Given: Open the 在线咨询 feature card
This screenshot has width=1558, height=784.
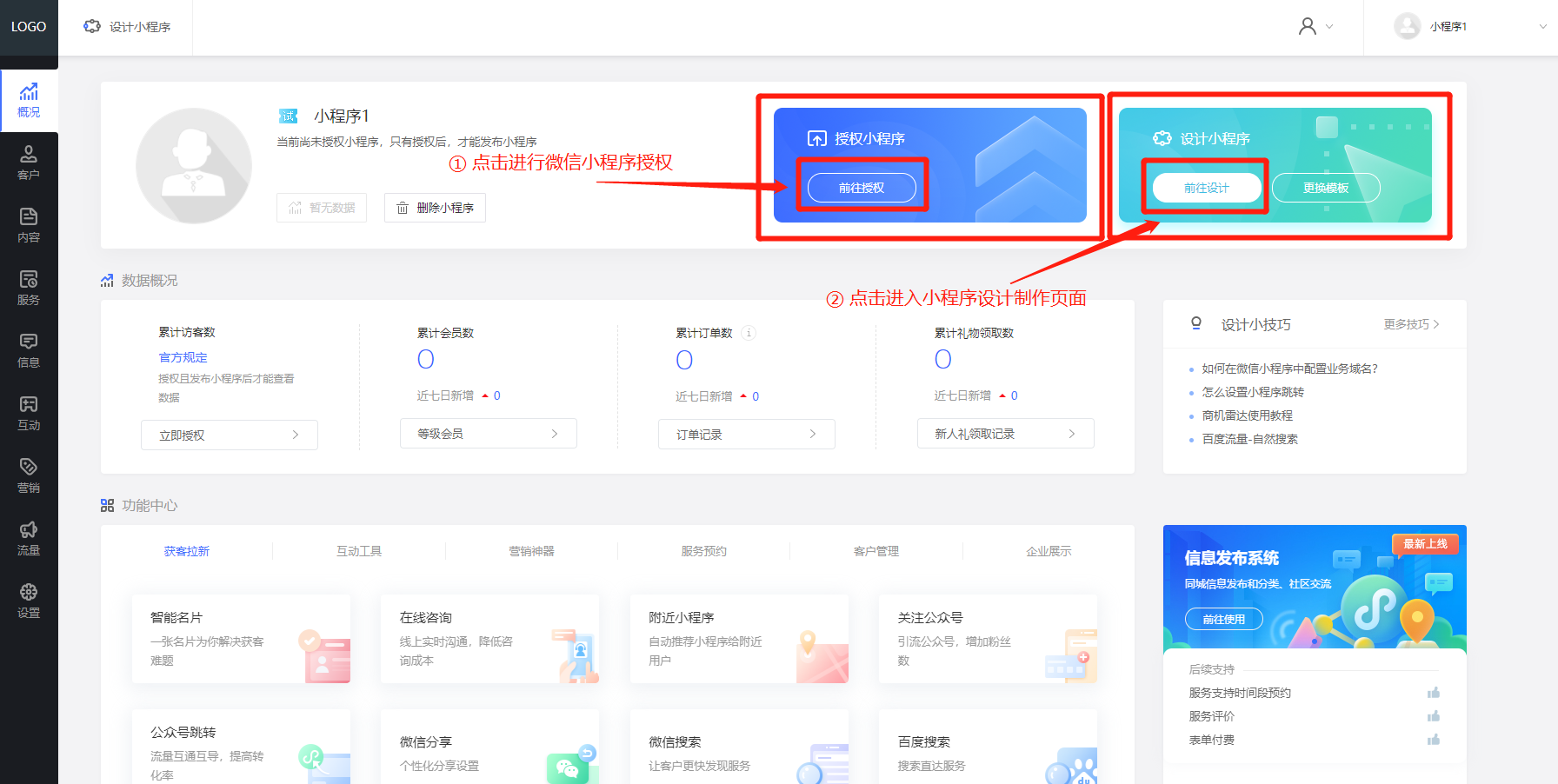Looking at the screenshot, I should [489, 639].
